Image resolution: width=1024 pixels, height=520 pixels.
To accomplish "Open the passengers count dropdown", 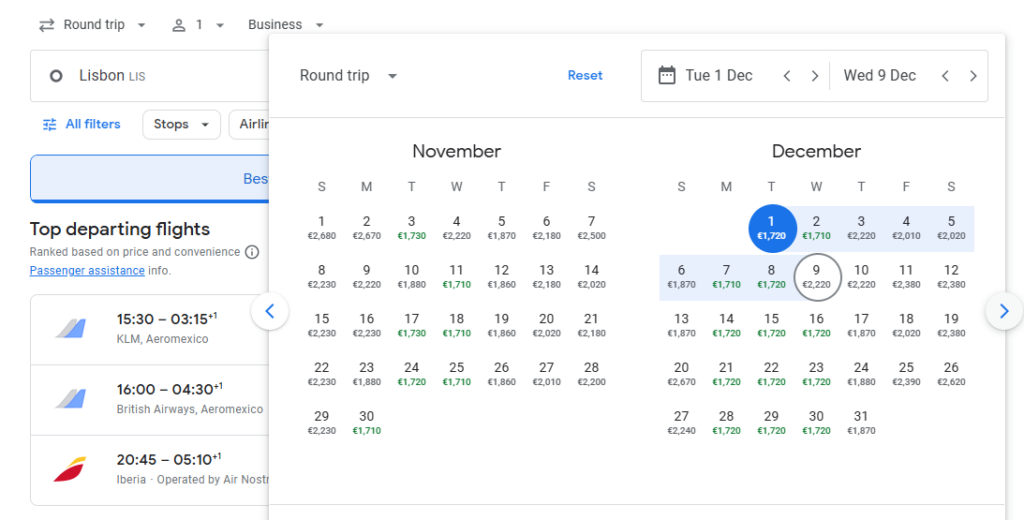I will pos(198,25).
